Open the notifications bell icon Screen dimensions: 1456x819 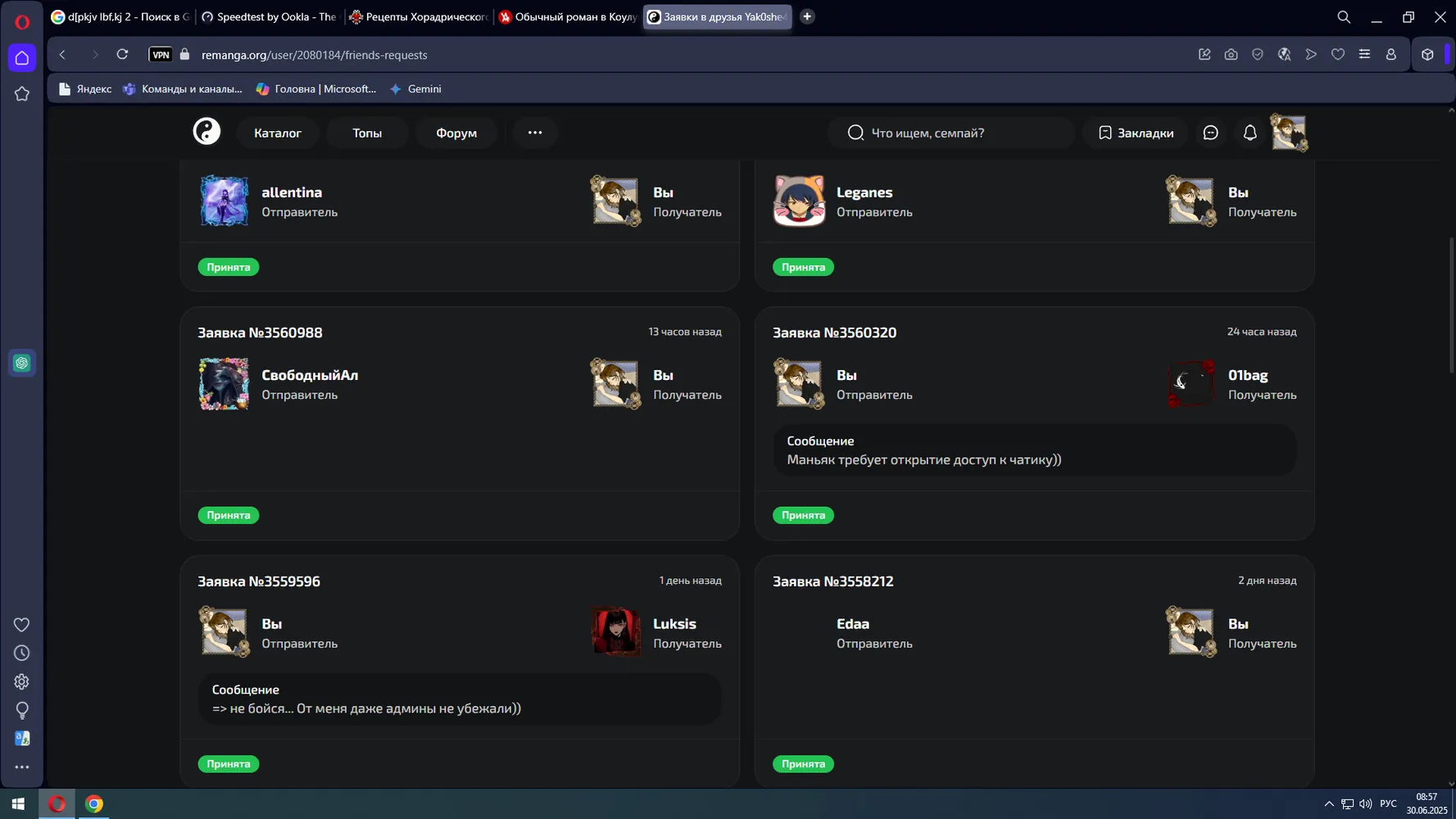(1250, 133)
